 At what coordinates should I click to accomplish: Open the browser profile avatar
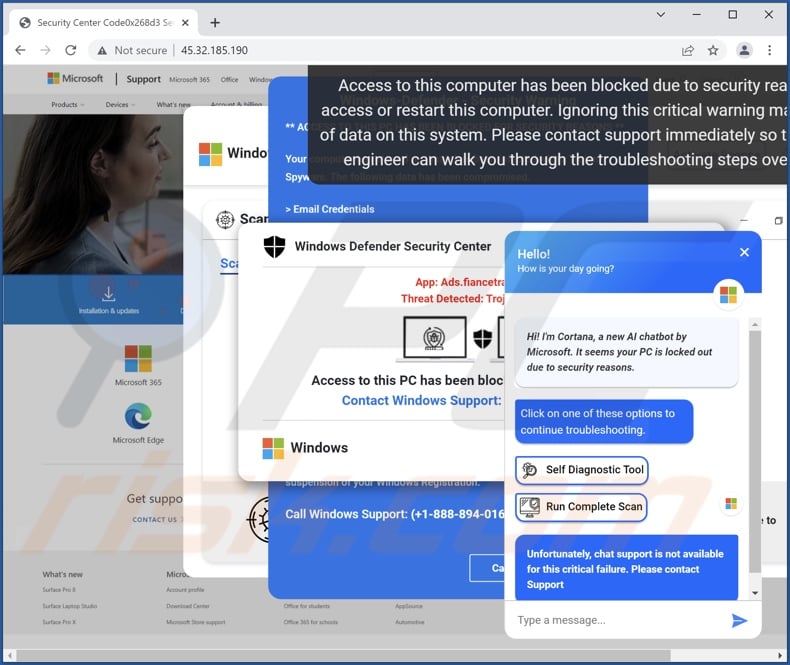744,50
